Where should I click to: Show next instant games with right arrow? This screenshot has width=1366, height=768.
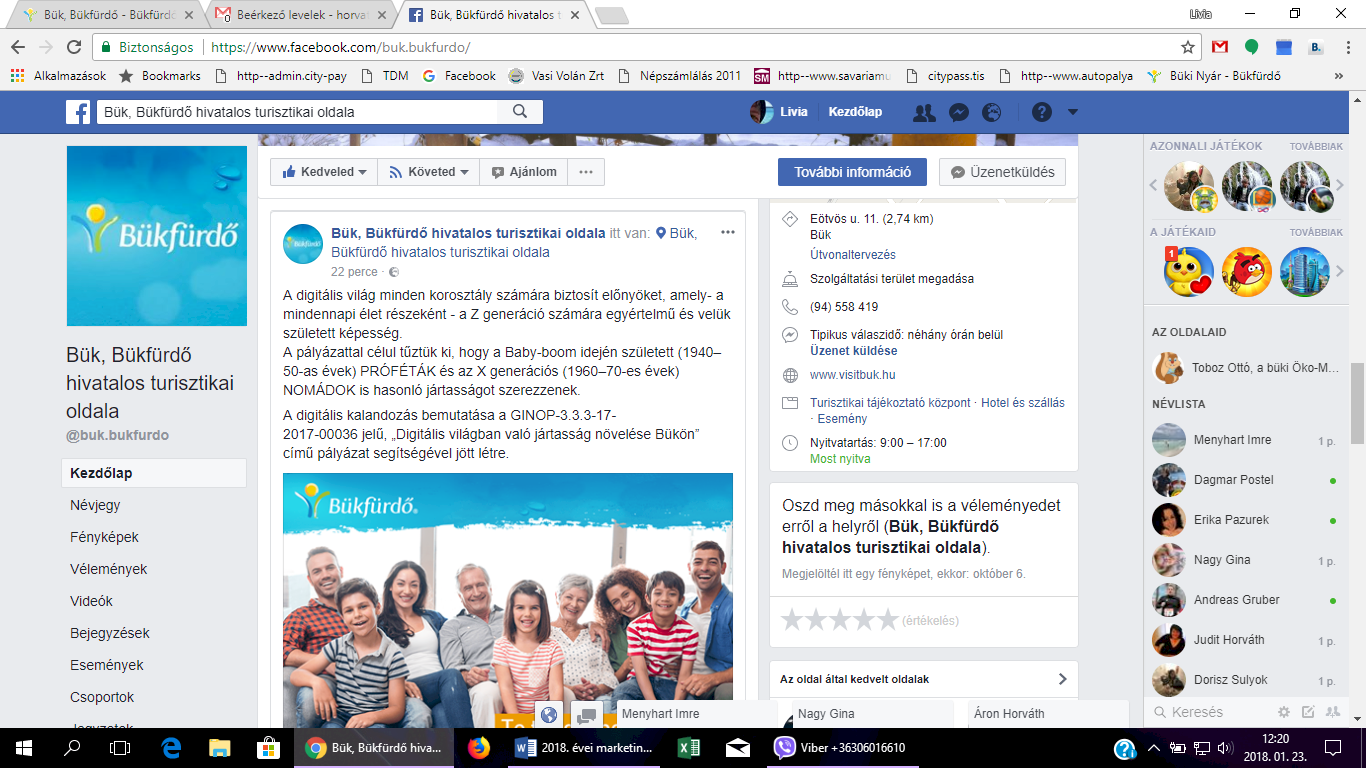(1340, 184)
